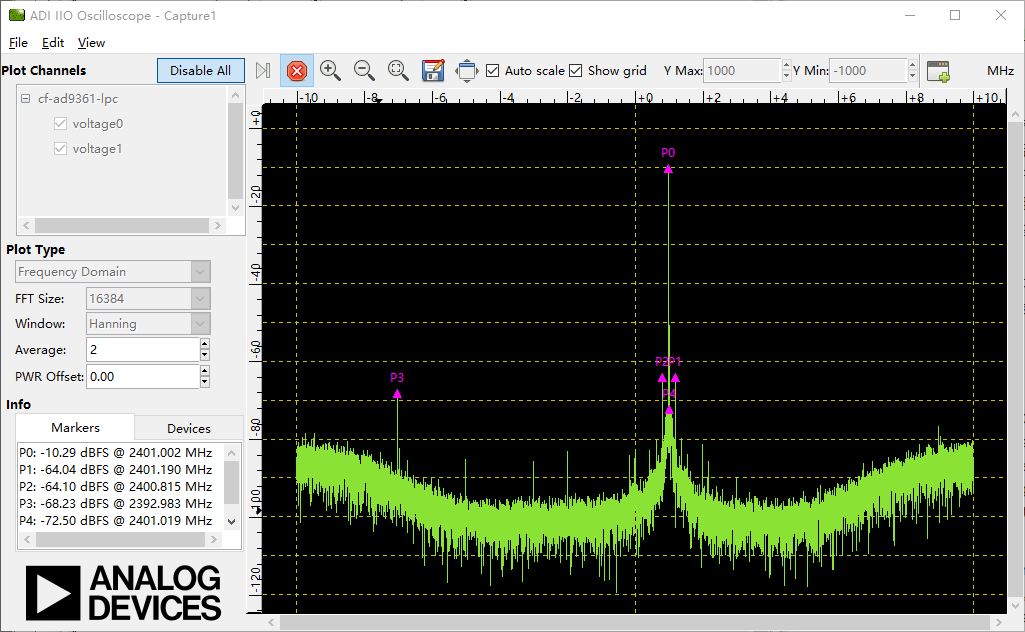Screen dimensions: 1025x632
Task: Click the zoom fit magnifier icon
Action: tap(398, 71)
